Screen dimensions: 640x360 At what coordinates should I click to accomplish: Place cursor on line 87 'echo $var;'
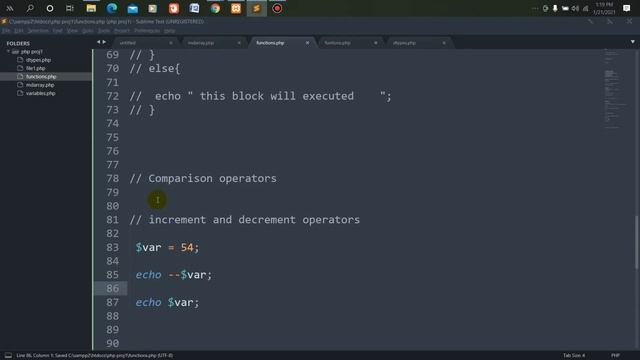167,302
